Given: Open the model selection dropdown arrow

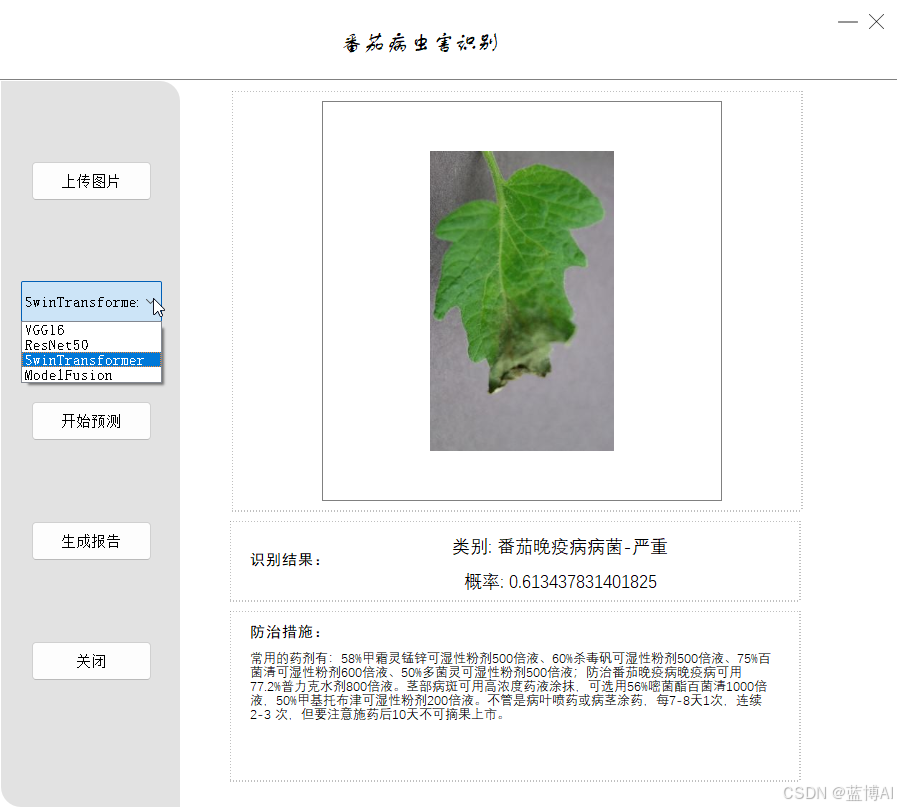Looking at the screenshot, I should 152,301.
